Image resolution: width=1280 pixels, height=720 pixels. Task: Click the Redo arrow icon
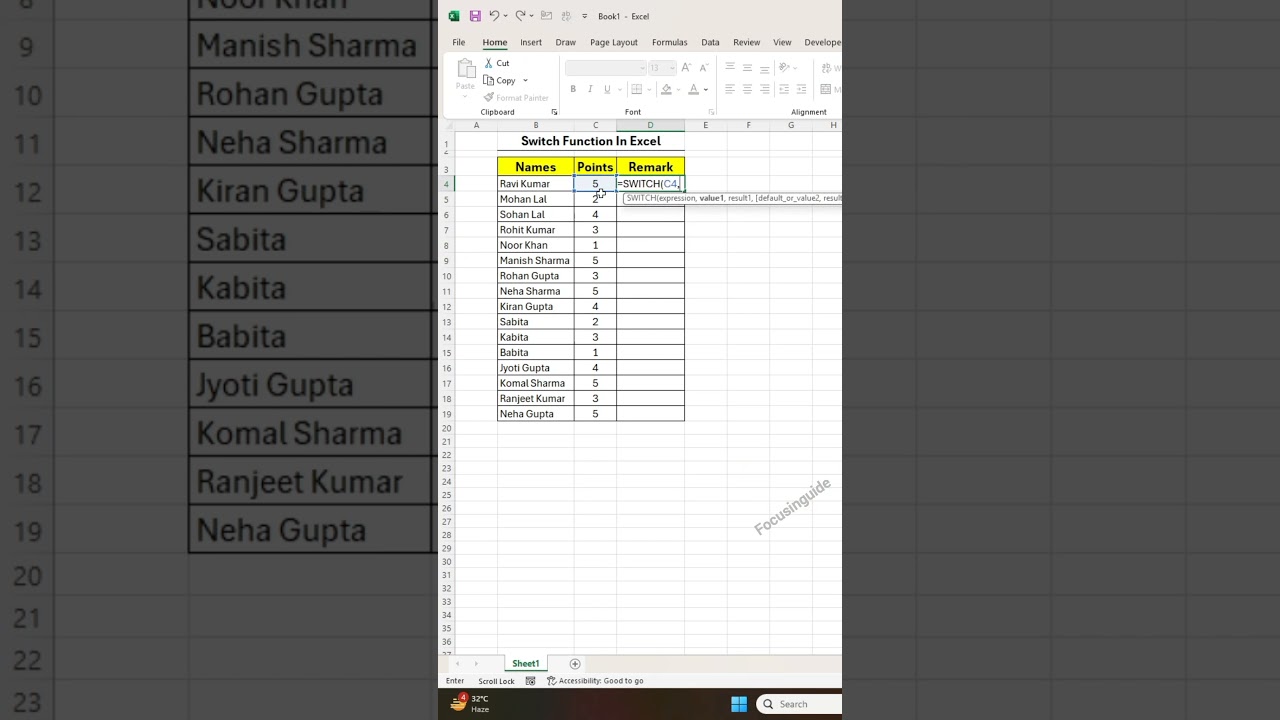(520, 16)
